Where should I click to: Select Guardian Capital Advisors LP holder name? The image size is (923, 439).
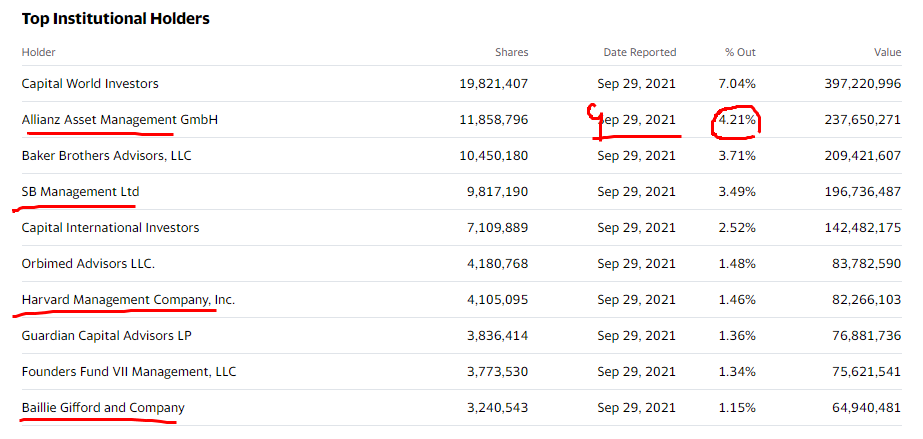click(x=107, y=335)
